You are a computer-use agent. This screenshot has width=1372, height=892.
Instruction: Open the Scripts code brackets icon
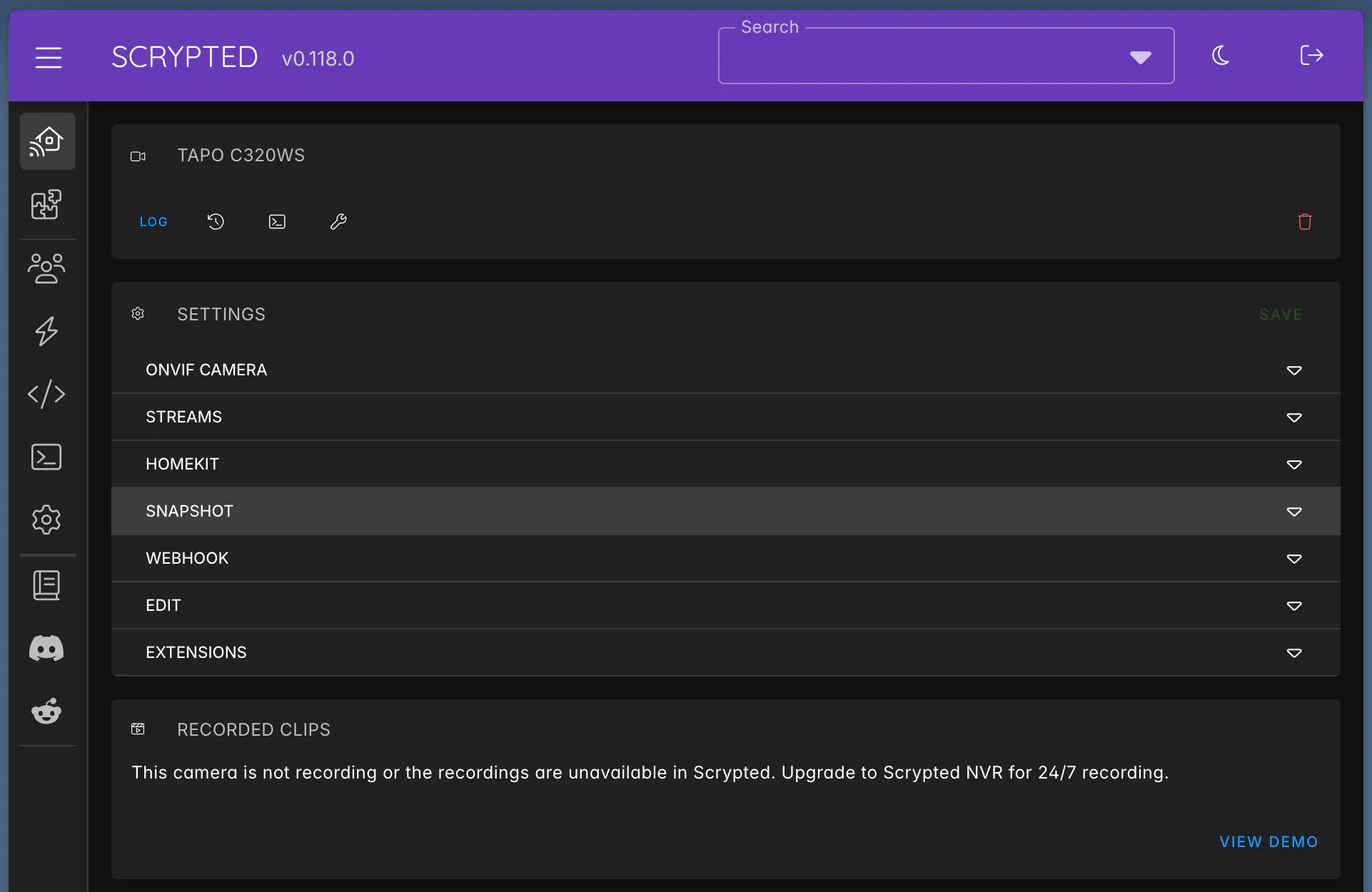47,394
